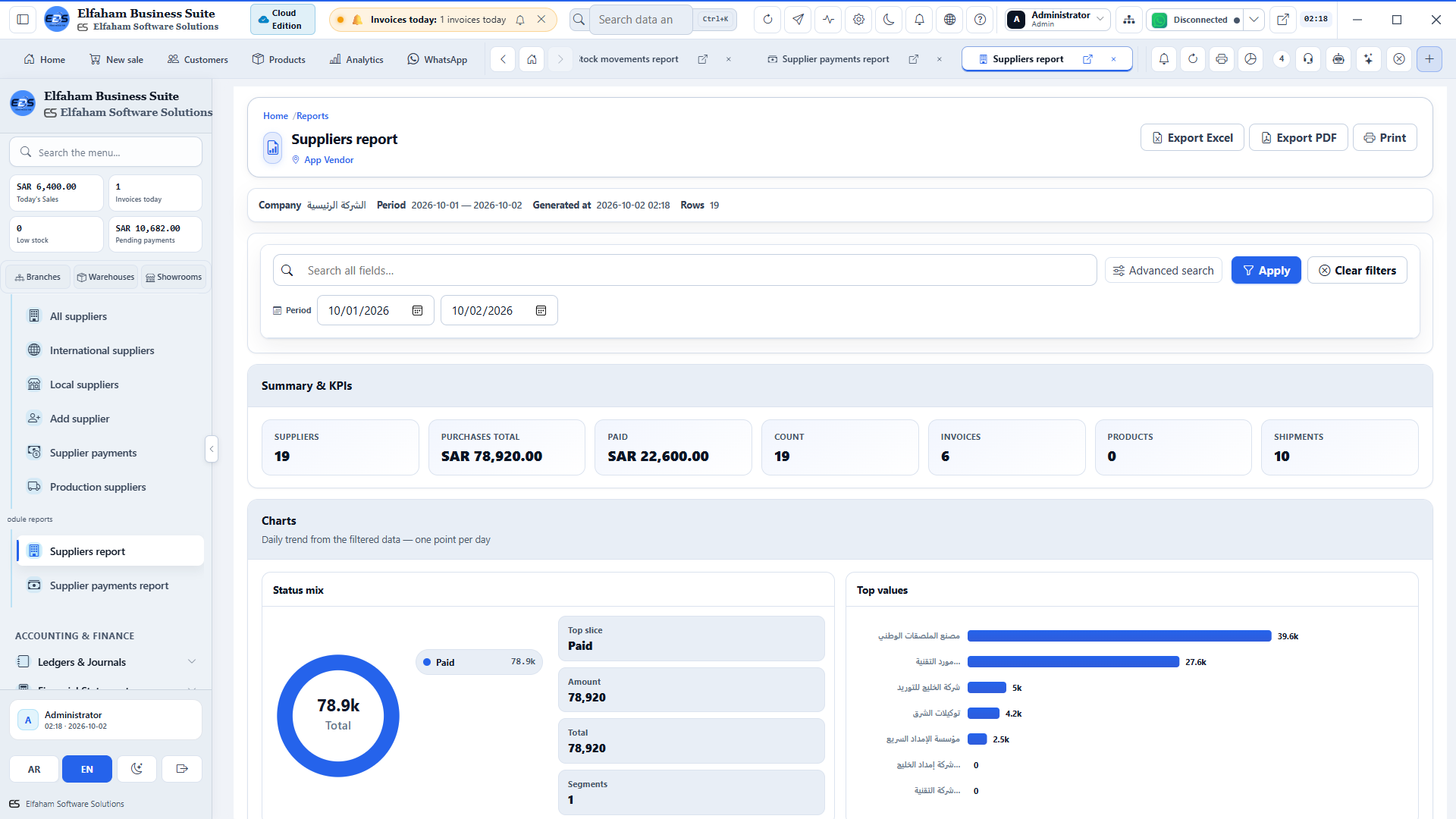The image size is (1456, 819).
Task: Open Administrator account dropdown
Action: [1058, 20]
